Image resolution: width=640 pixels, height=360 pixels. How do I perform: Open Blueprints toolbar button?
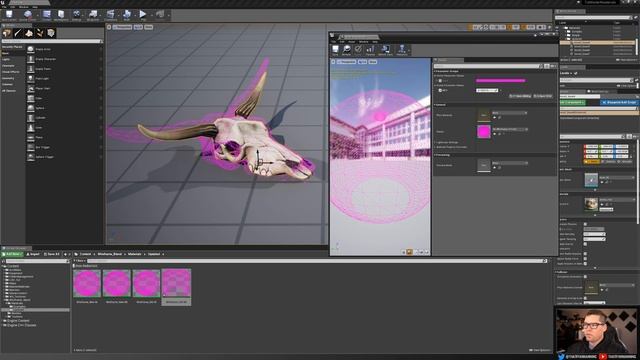coord(93,15)
